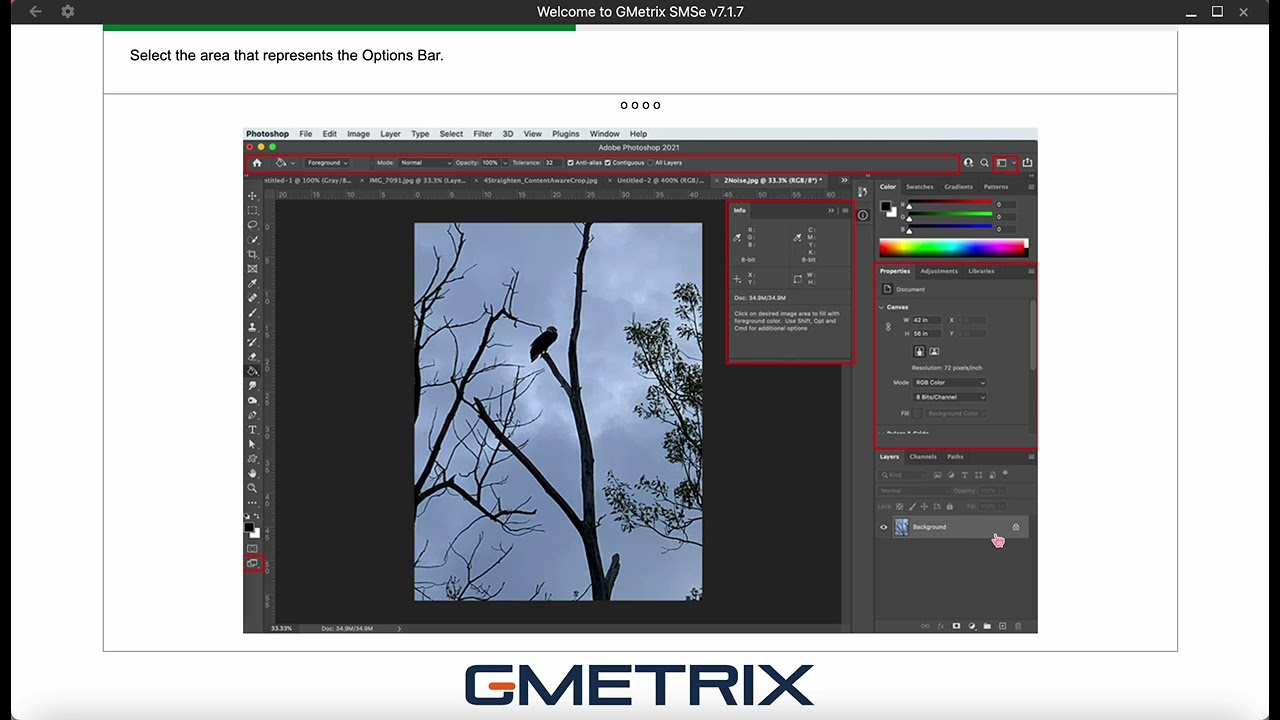1280x720 pixels.
Task: Select the Spot Healing Brush tool
Action: (252, 298)
